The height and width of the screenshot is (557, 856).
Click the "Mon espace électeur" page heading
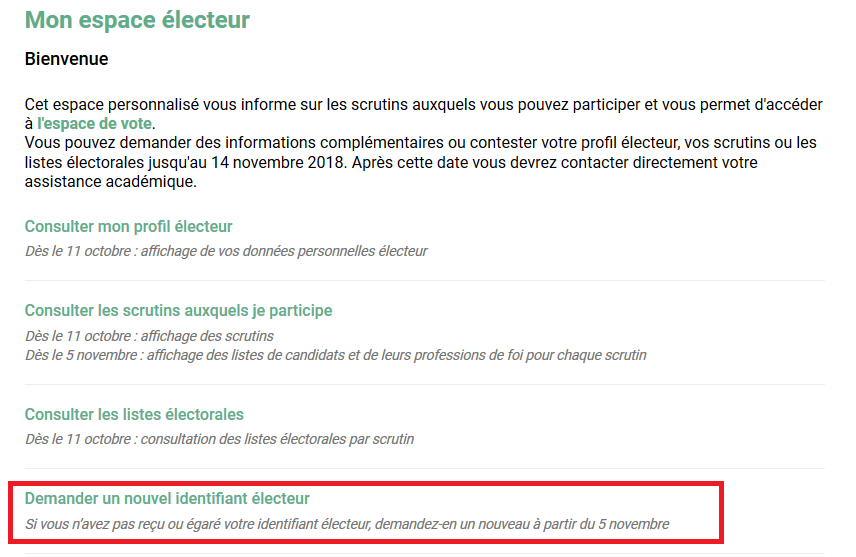tap(137, 20)
